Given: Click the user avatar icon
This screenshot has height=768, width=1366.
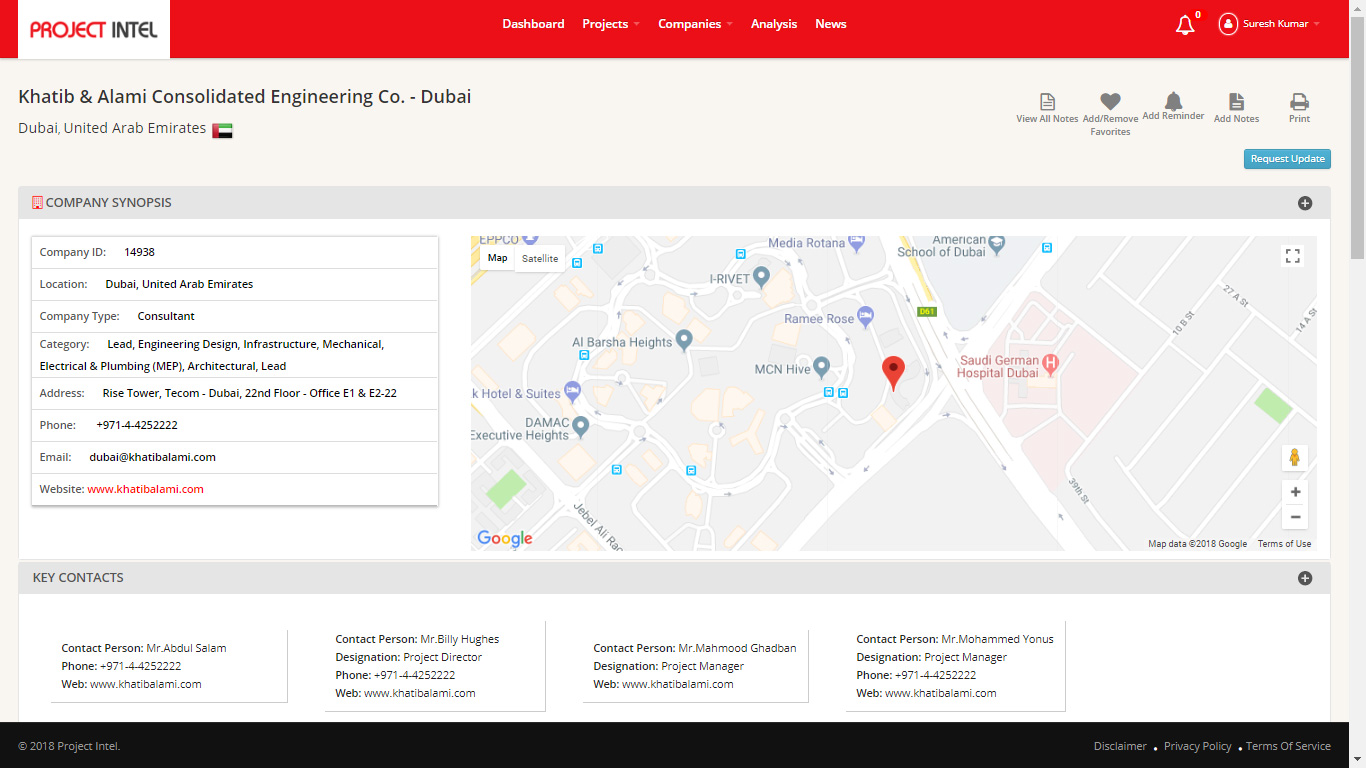Looking at the screenshot, I should coord(1228,24).
